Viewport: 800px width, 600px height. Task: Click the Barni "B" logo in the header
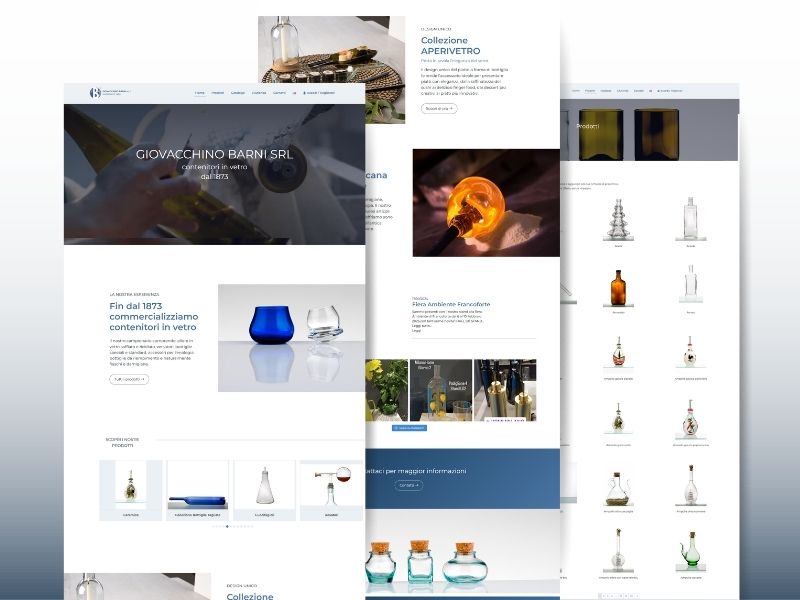tap(95, 92)
